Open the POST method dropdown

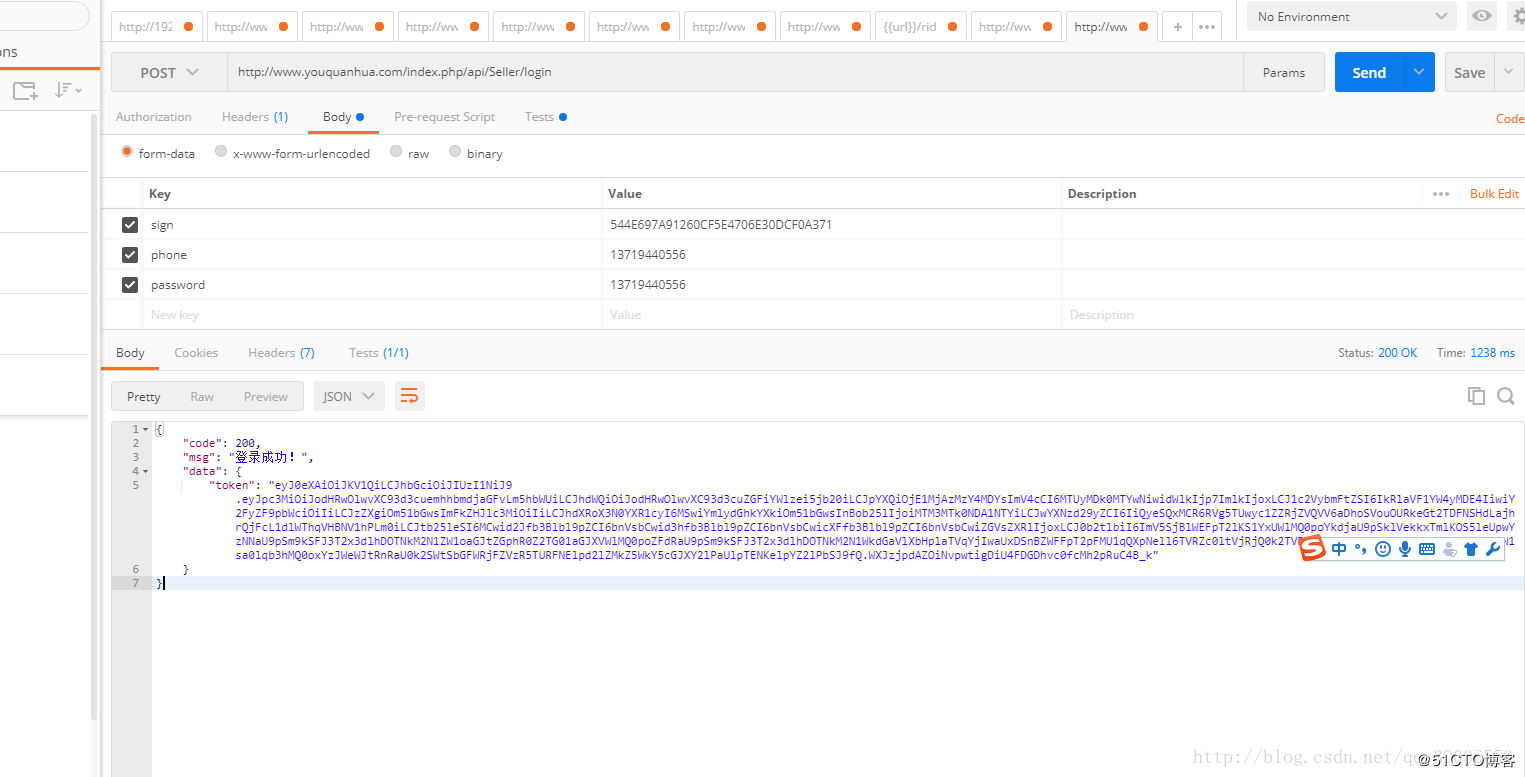[x=169, y=72]
